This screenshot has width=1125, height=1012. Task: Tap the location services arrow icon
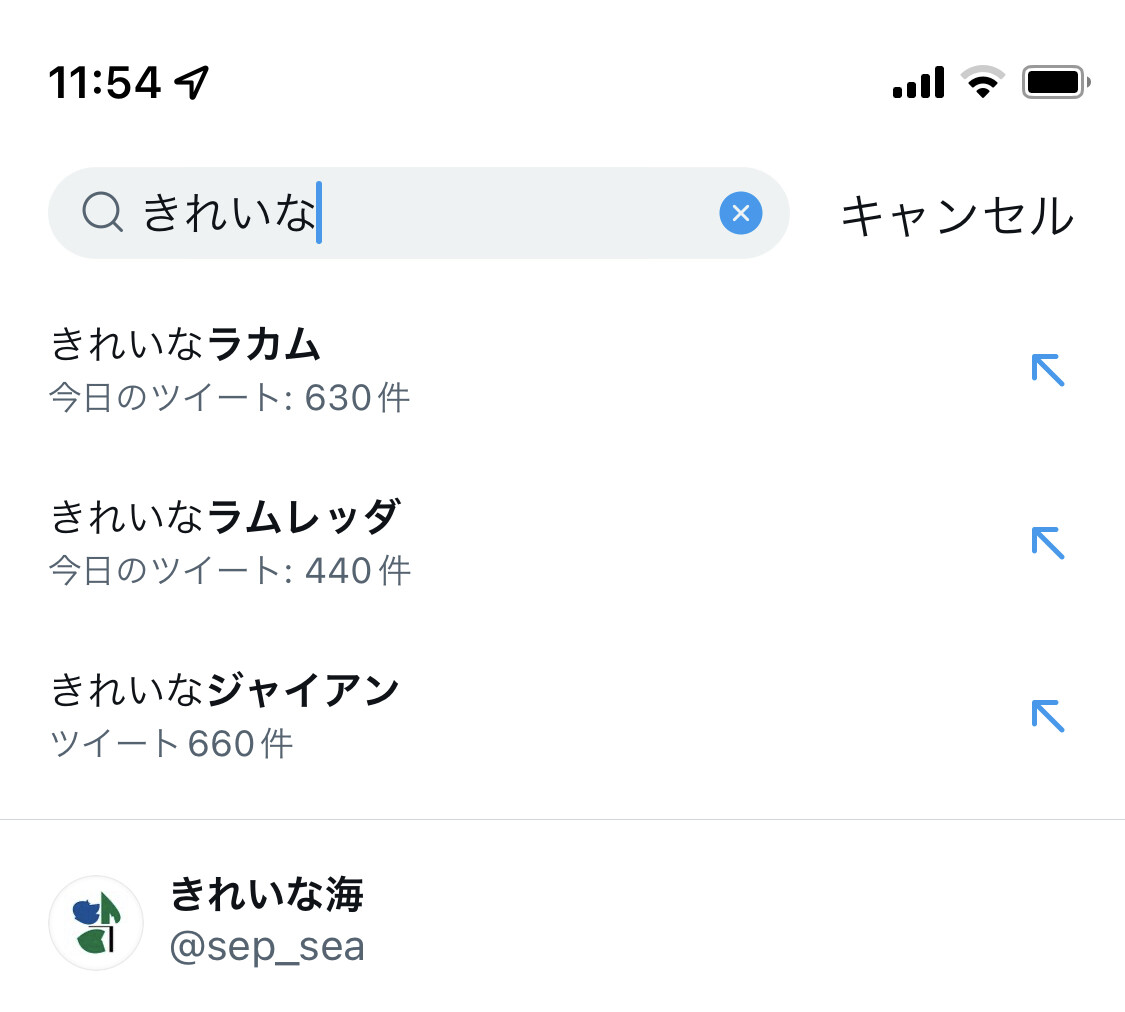pyautogui.click(x=191, y=83)
